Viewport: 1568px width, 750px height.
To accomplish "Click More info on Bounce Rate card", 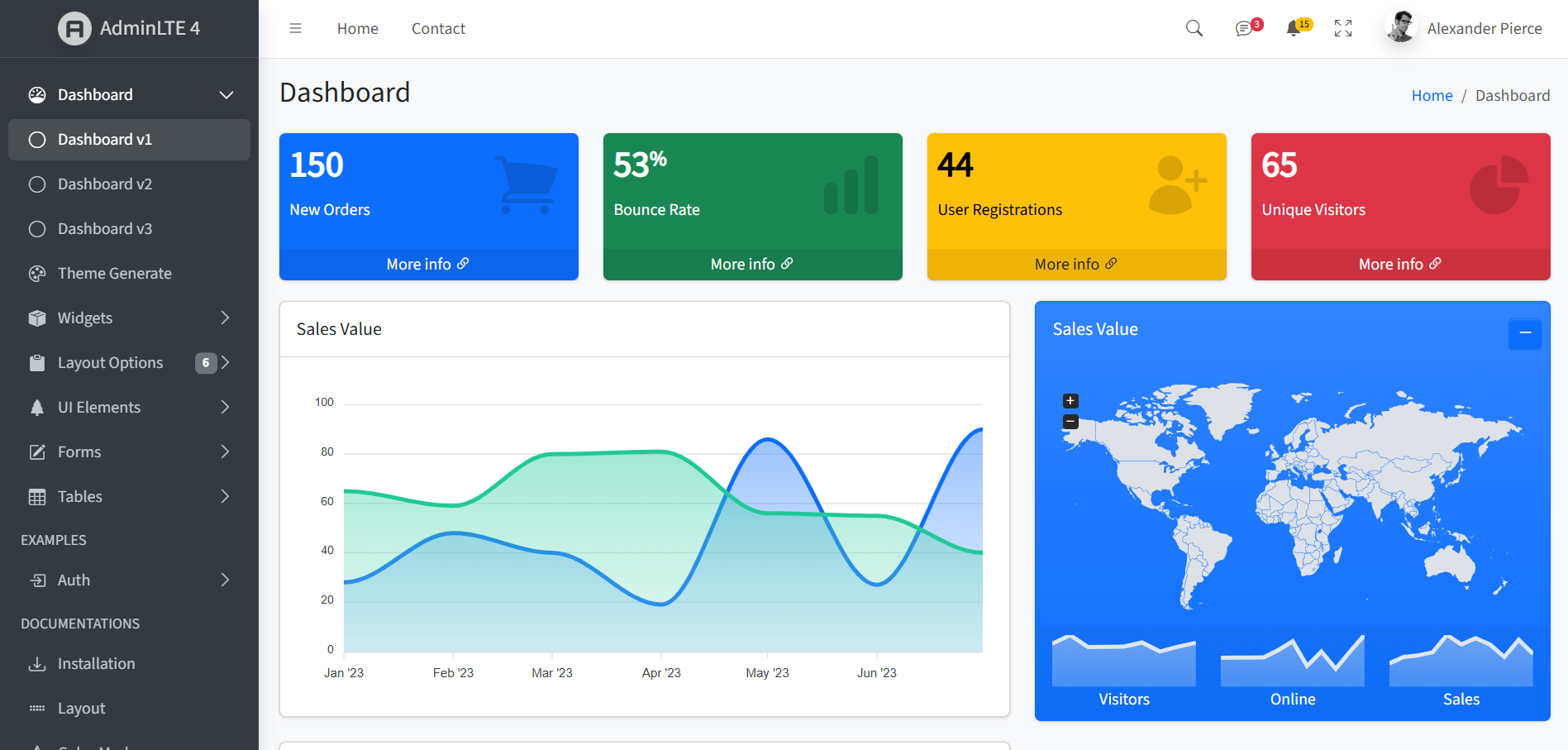I will 751,264.
